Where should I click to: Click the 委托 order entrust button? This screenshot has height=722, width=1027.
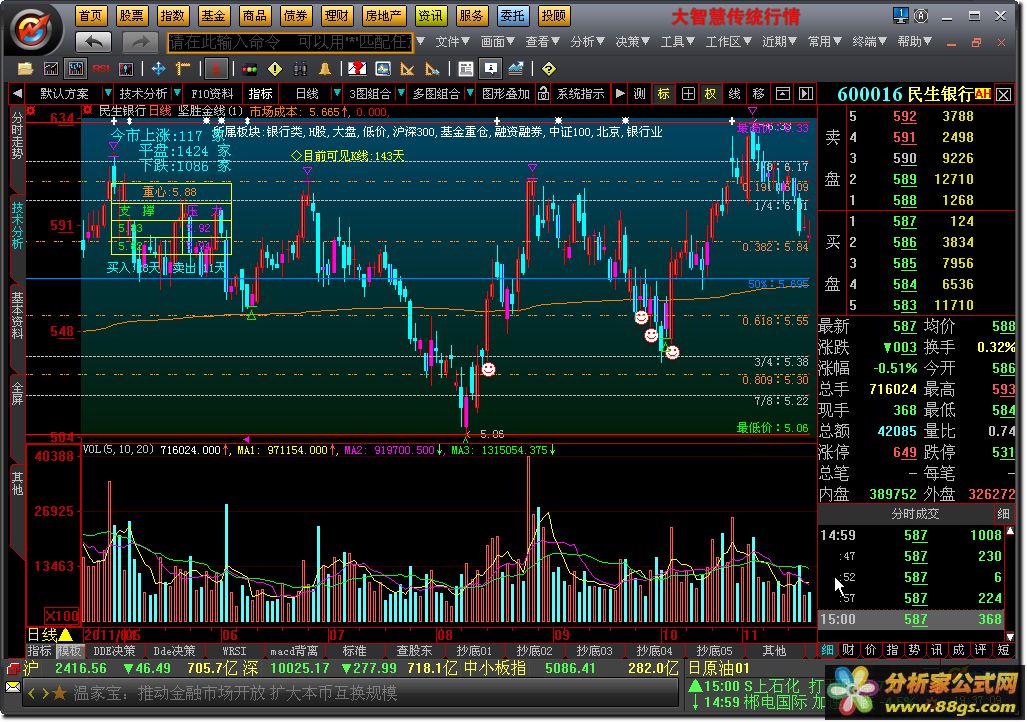512,16
